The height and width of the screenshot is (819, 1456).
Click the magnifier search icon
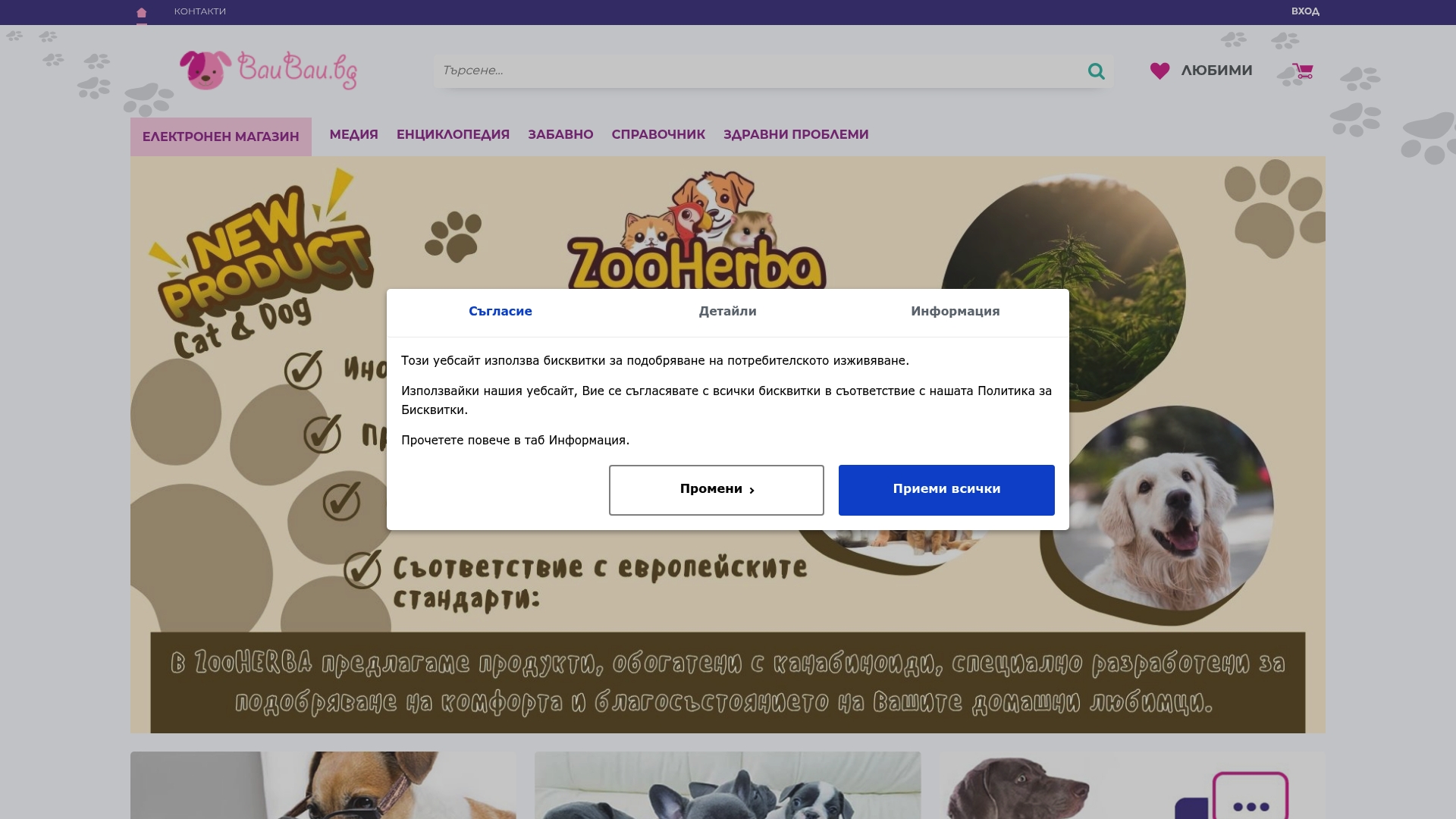coord(1097,71)
